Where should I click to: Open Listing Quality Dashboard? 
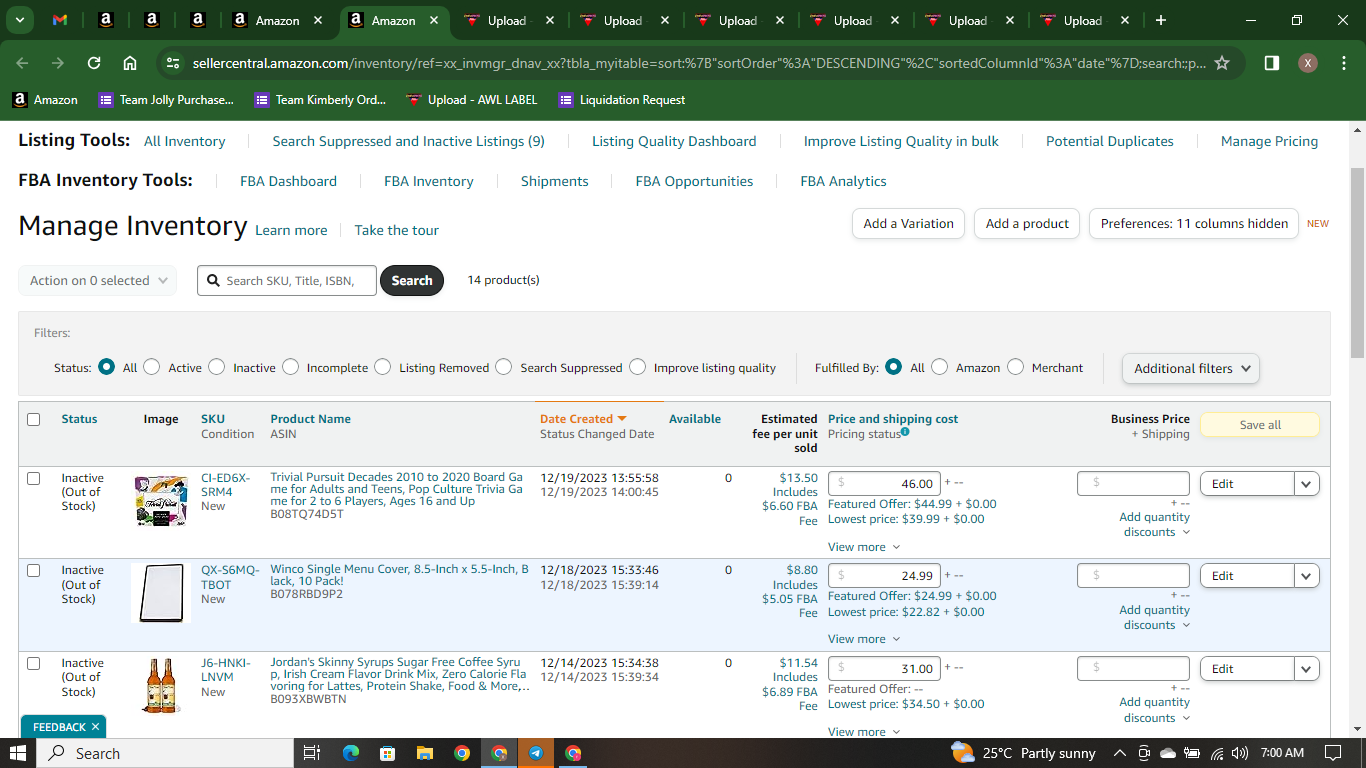coord(674,141)
